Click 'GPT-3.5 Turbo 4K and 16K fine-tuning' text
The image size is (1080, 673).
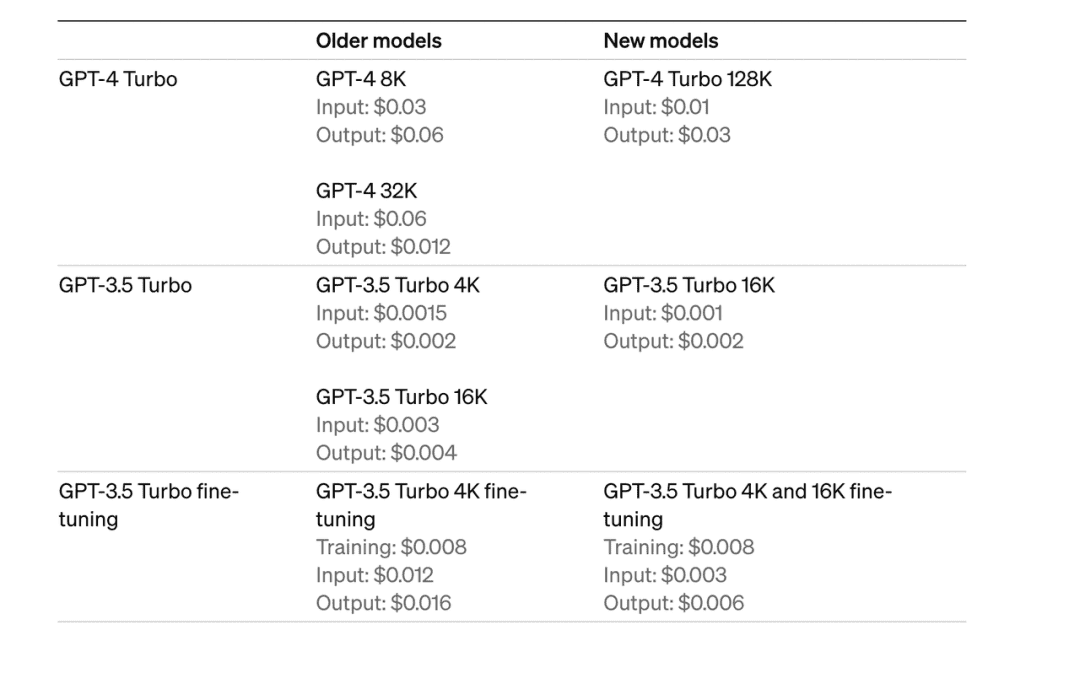tap(747, 505)
